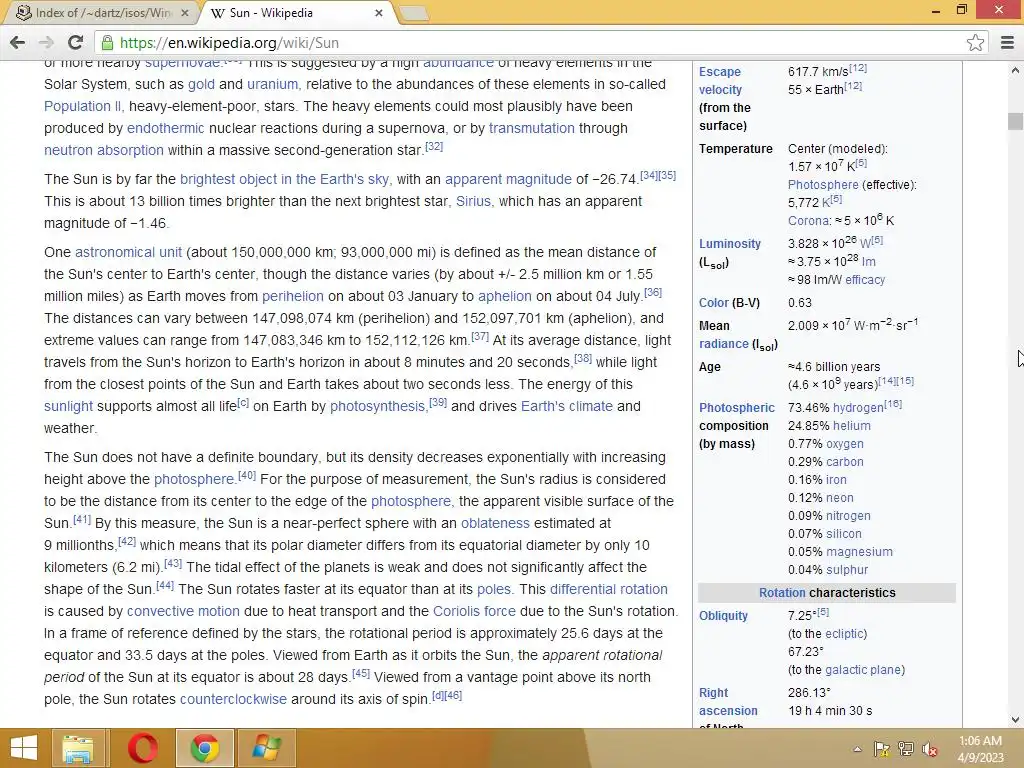This screenshot has height=768, width=1024.
Task: Show hidden system tray icons
Action: (x=857, y=749)
